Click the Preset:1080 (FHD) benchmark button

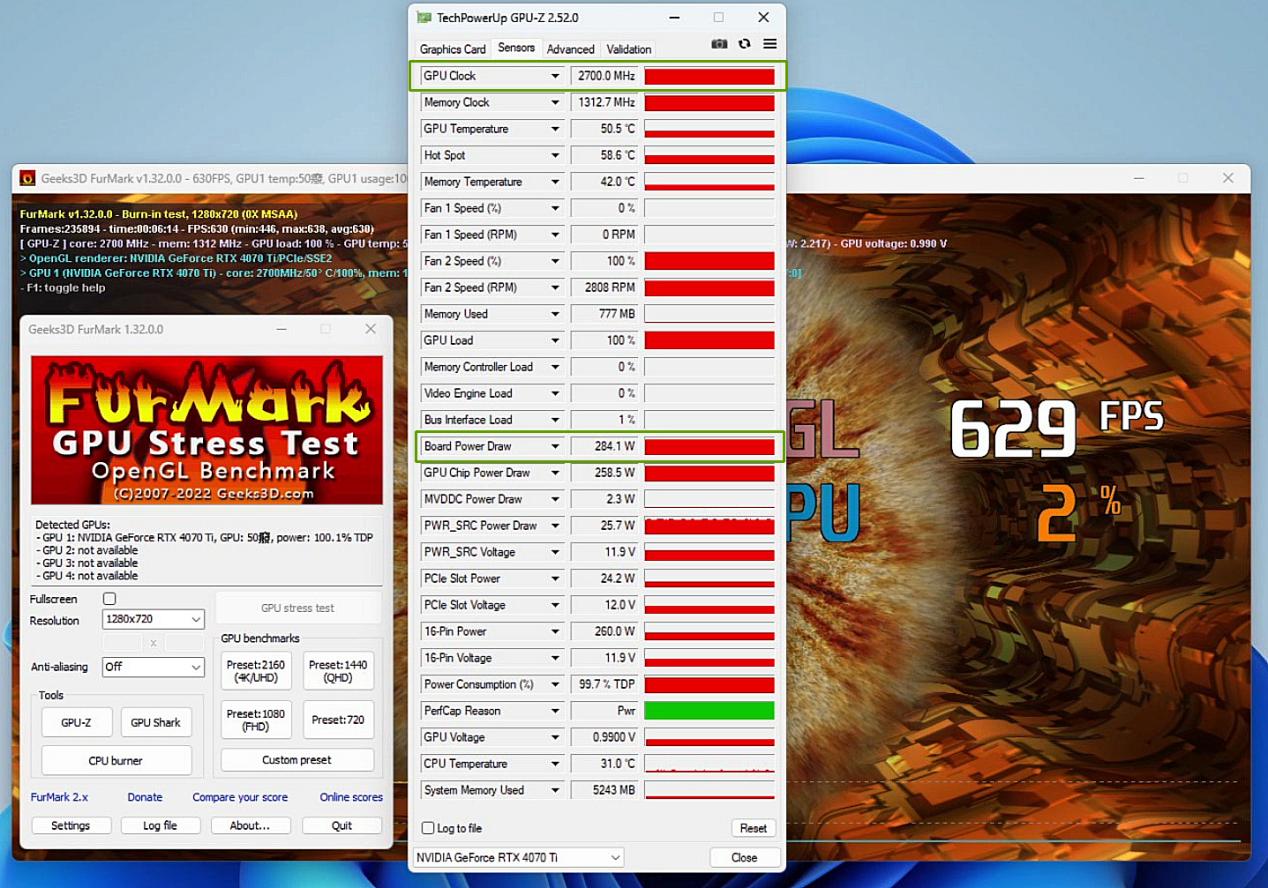(256, 720)
